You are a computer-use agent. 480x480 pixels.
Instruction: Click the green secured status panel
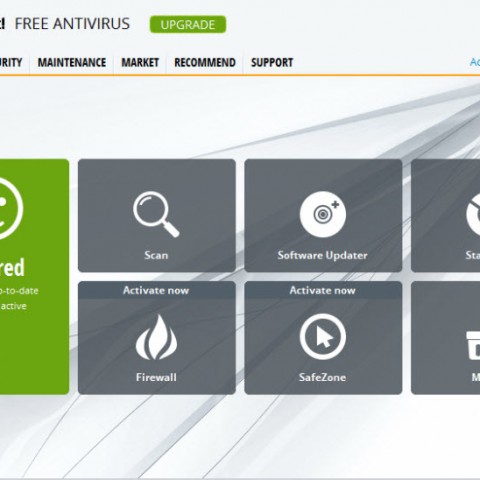pos(34,277)
